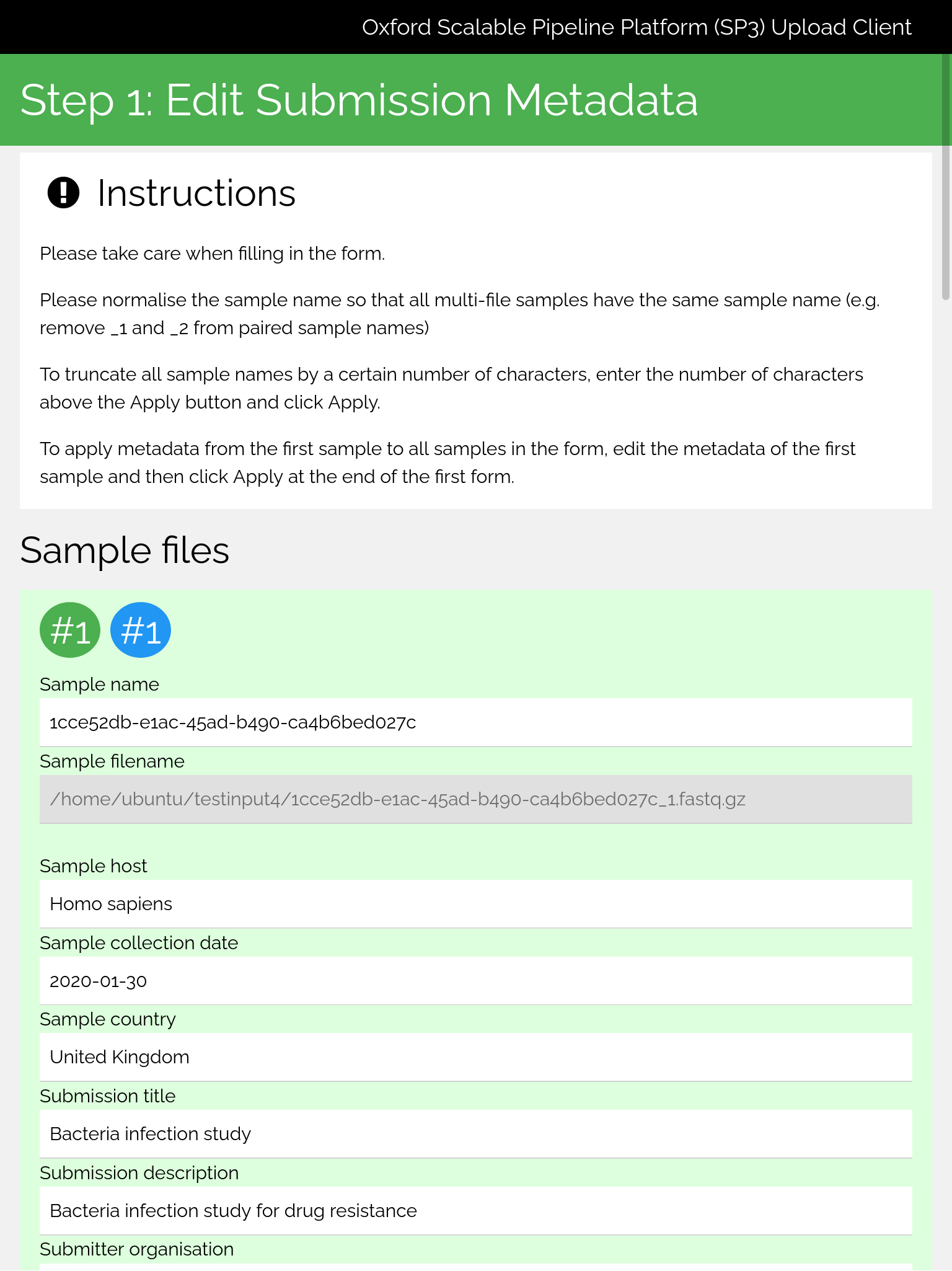Click the Submitter organisation label

(x=137, y=1249)
